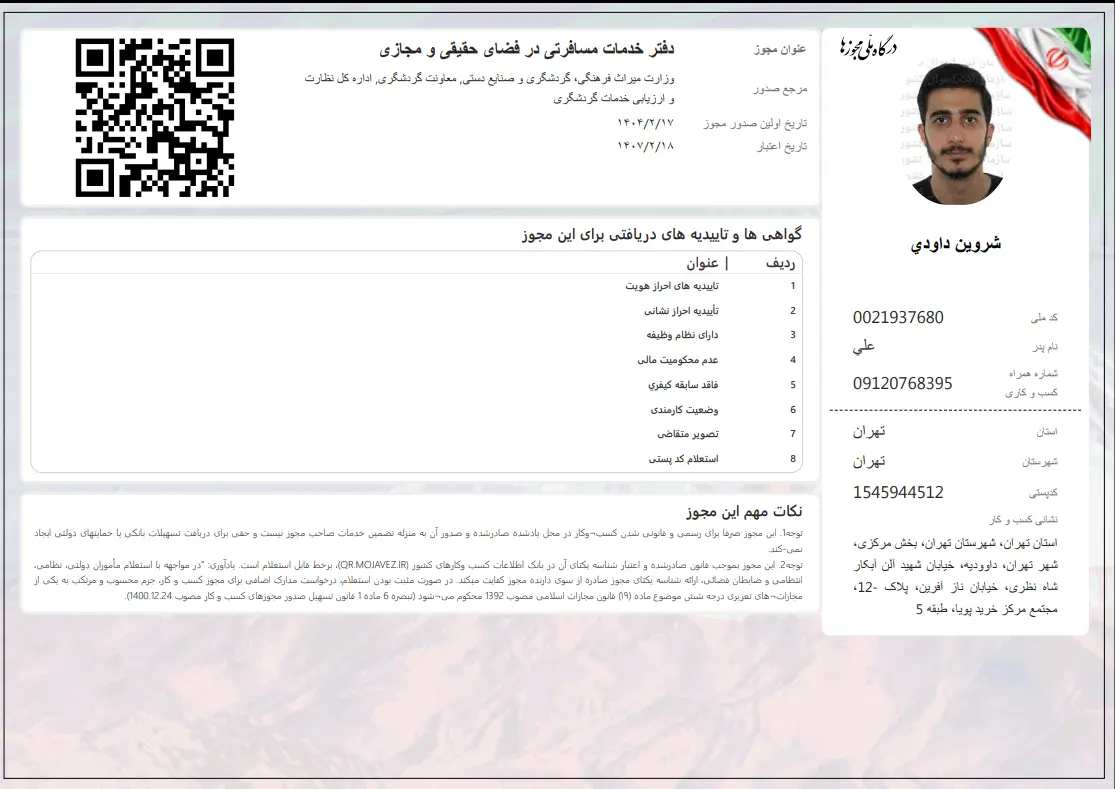Viewport: 1115px width, 789px height.
Task: Click the تاریخ اعتبار label
Action: point(782,146)
